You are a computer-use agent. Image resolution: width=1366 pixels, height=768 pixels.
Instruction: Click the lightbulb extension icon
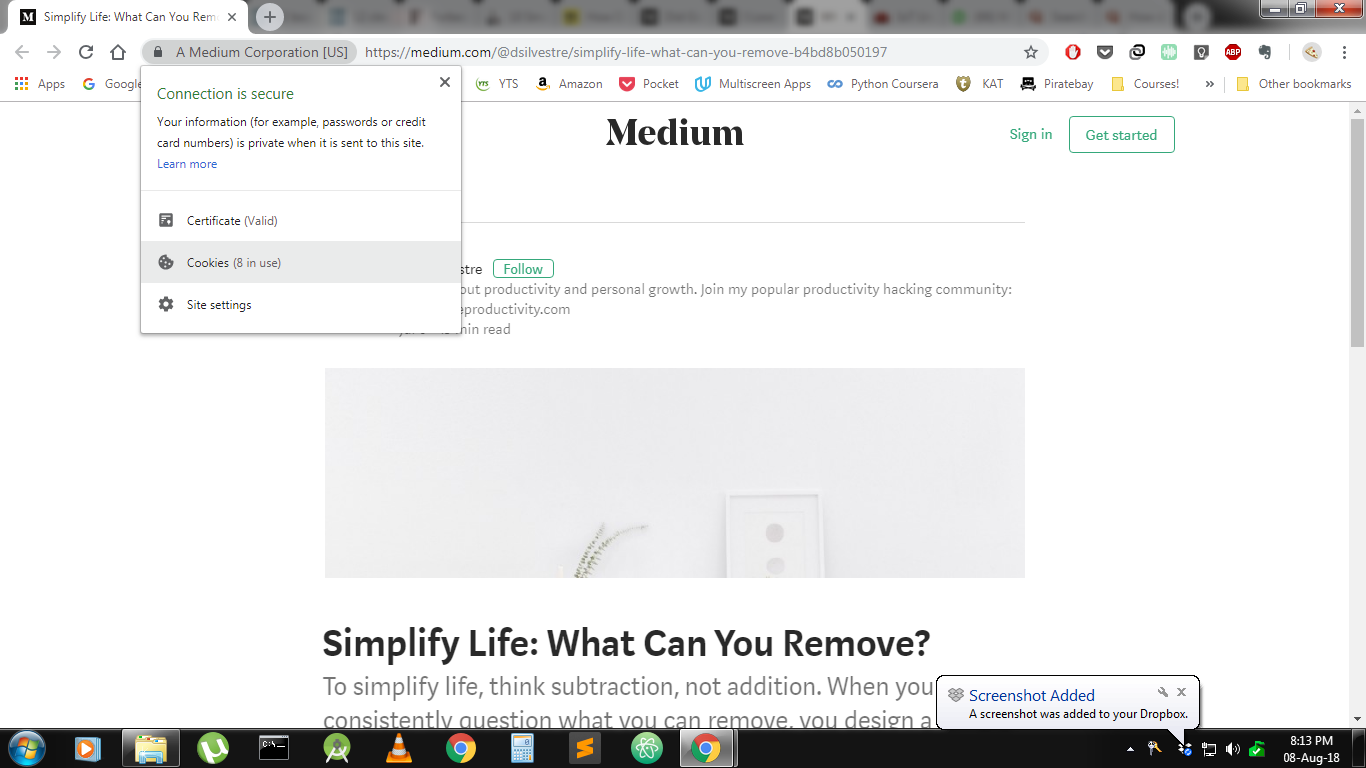[x=1201, y=52]
